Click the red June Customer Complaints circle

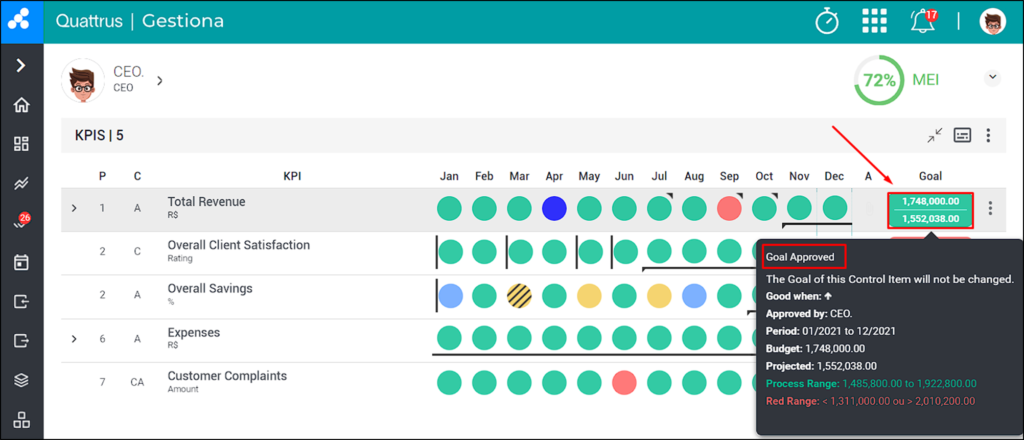pos(625,383)
